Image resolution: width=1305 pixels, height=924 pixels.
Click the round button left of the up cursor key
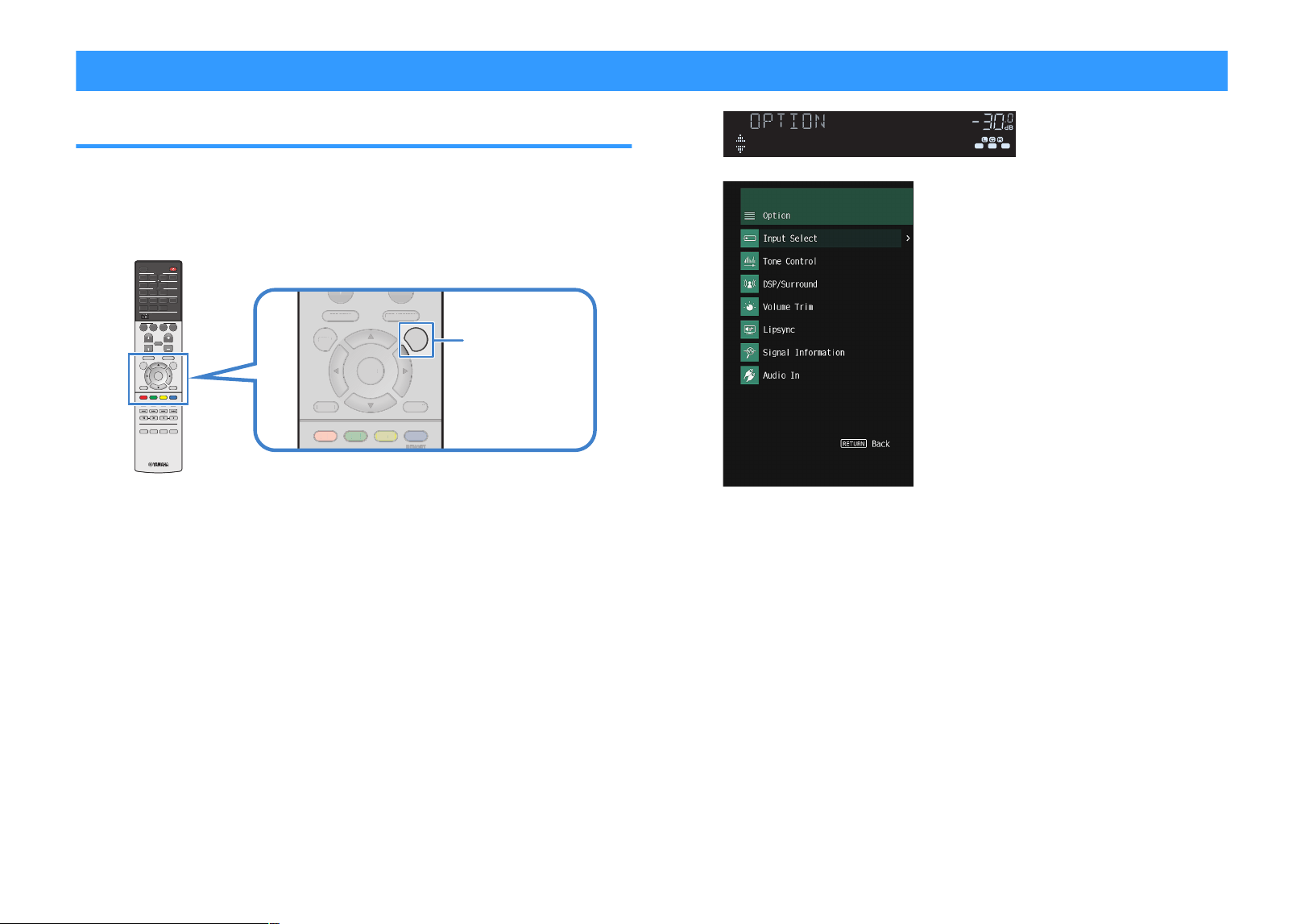point(325,340)
